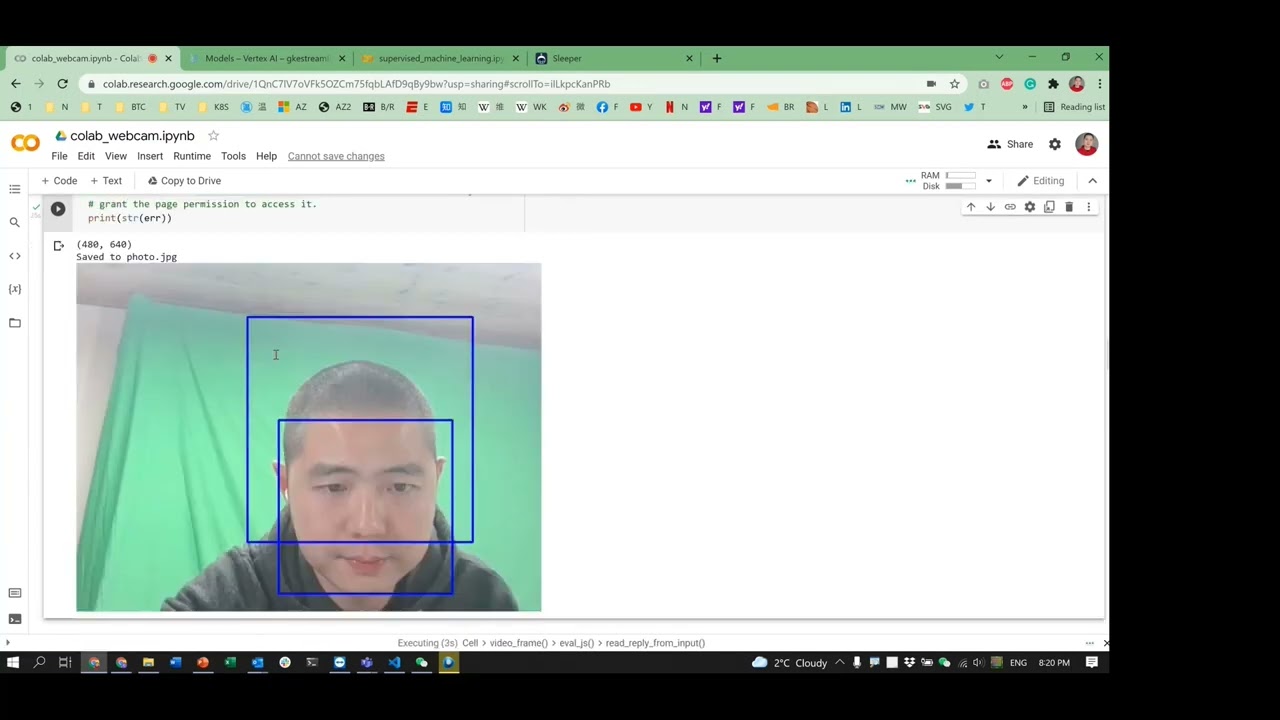Open the terminal icon at bottom left
Viewport: 1280px width, 720px height.
(x=15, y=619)
